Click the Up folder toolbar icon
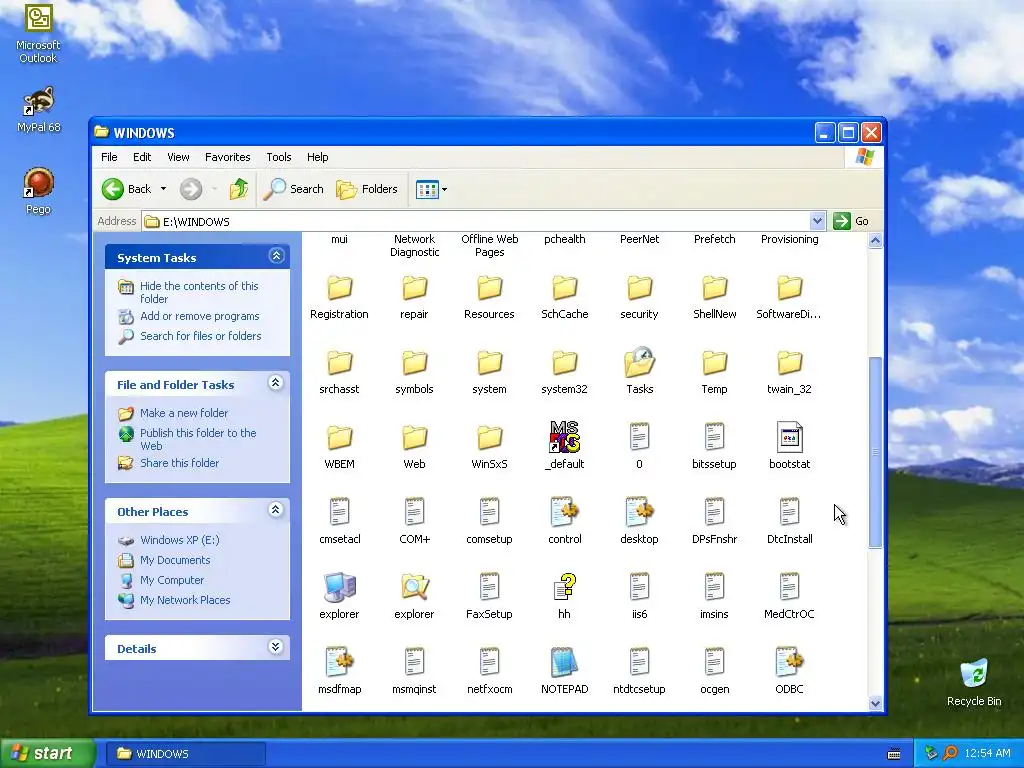Screen dimensions: 1024x768 (x=239, y=189)
